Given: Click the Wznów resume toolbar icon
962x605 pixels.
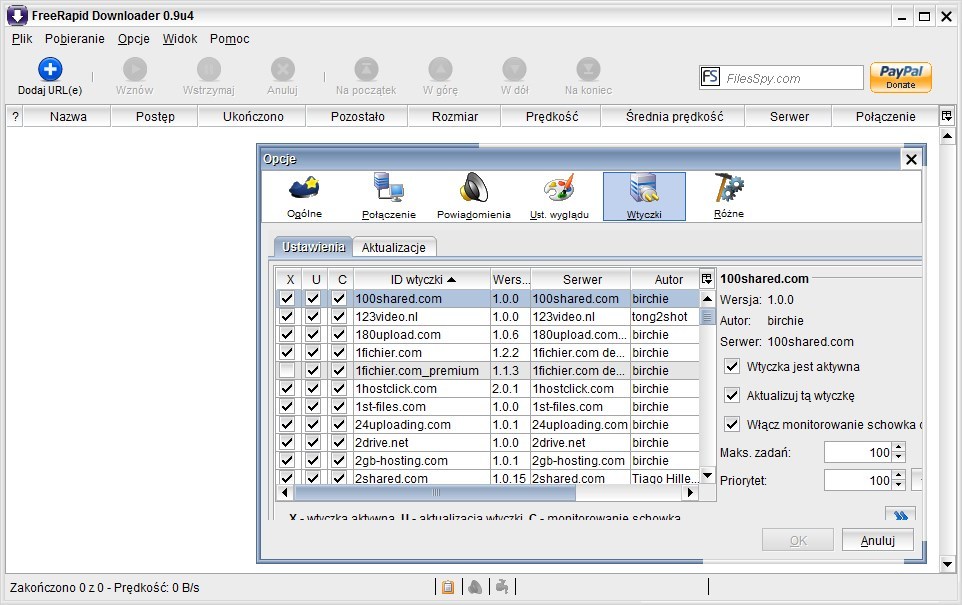Looking at the screenshot, I should (x=134, y=69).
